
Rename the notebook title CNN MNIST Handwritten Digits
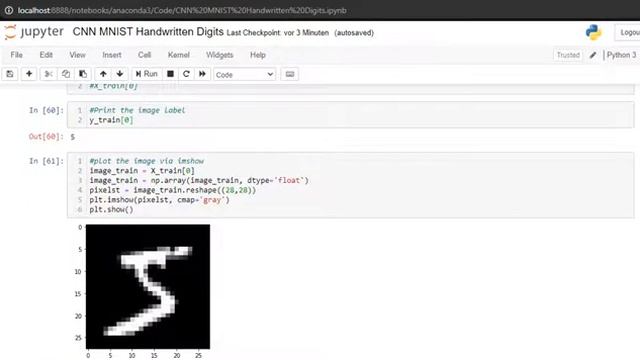[148, 32]
